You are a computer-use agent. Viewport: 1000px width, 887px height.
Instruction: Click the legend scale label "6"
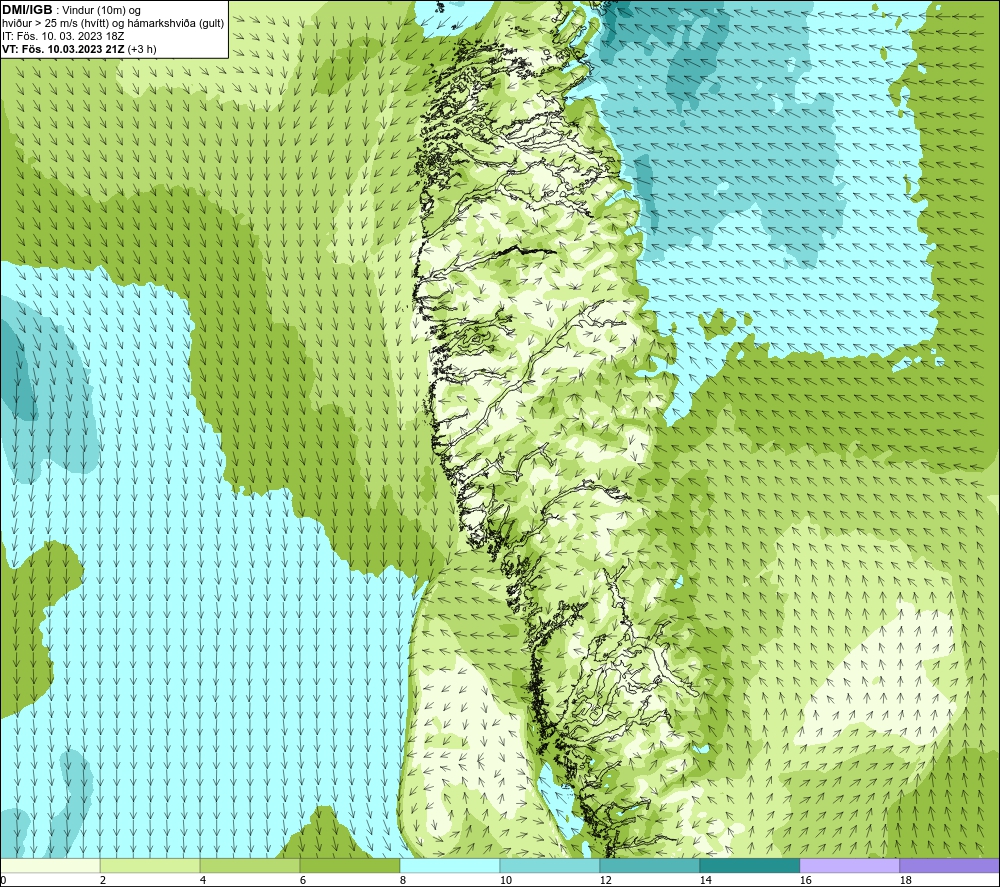click(302, 880)
